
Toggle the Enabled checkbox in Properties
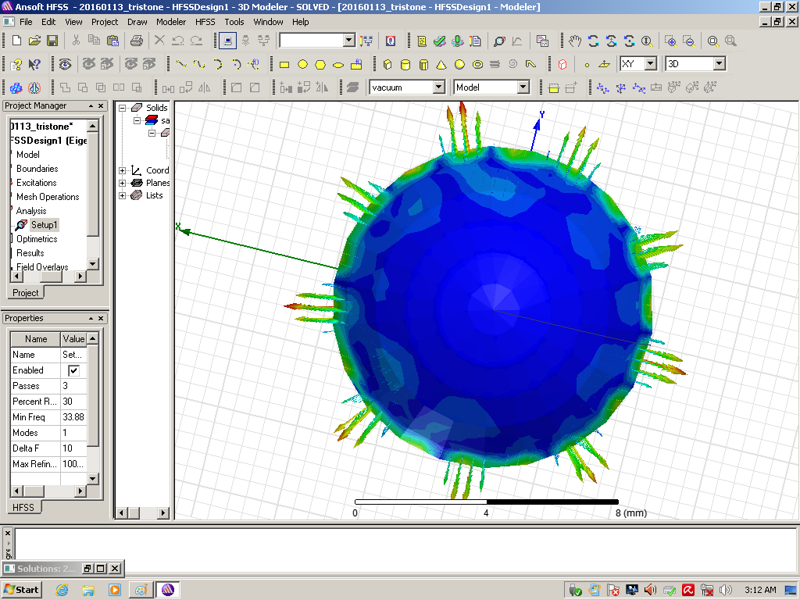point(73,370)
